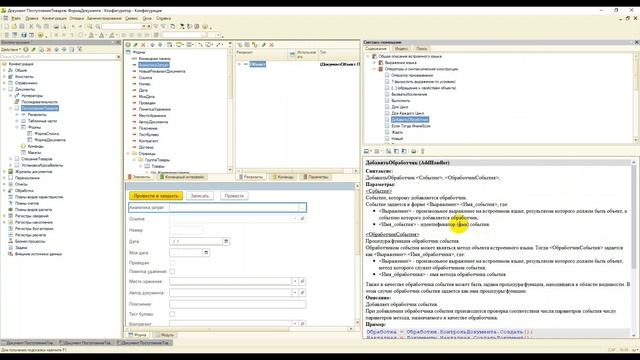Toggle the Тест булево checkbox
This screenshot has width=640, height=360.
[172, 314]
